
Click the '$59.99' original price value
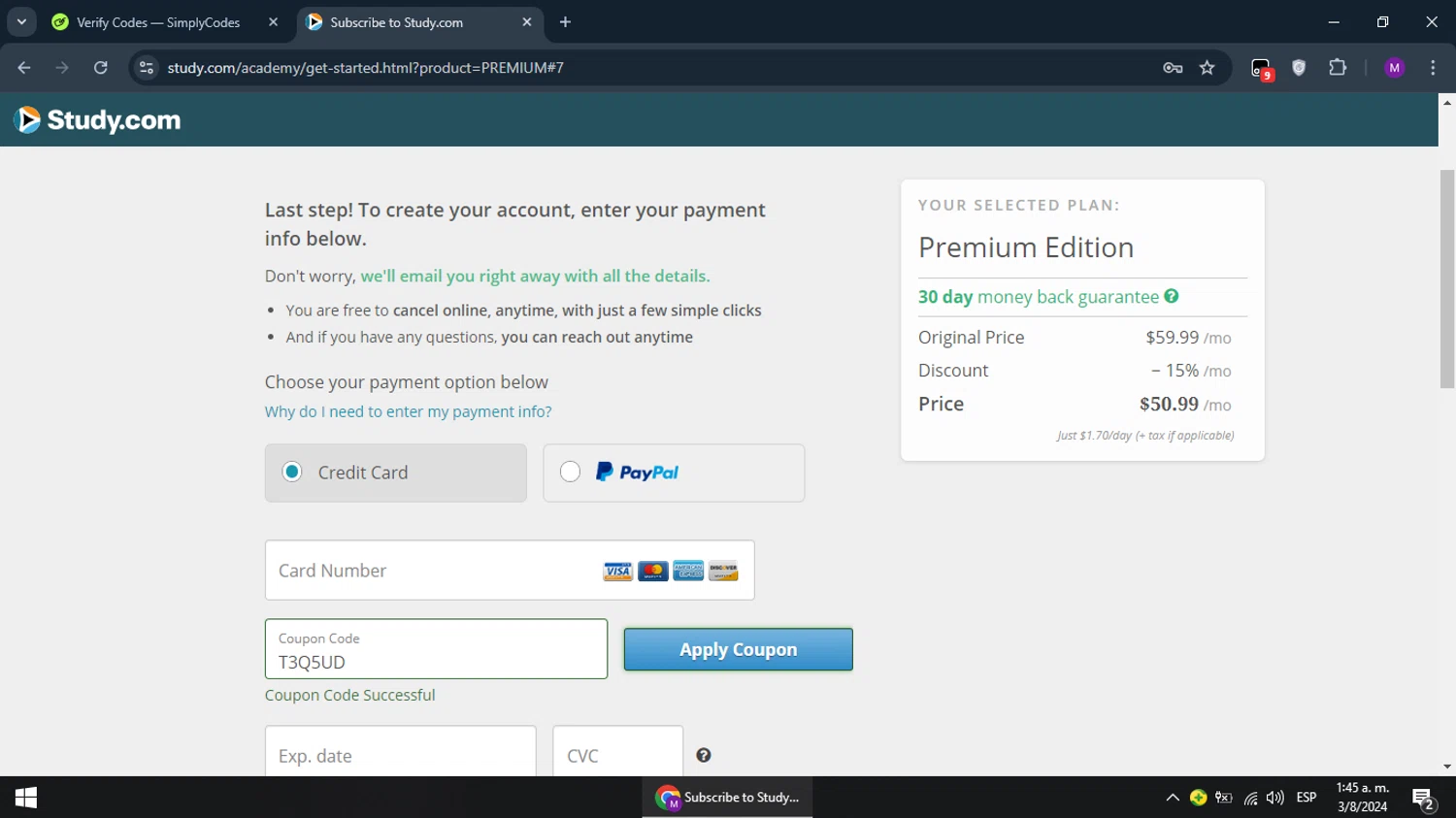pos(1173,337)
